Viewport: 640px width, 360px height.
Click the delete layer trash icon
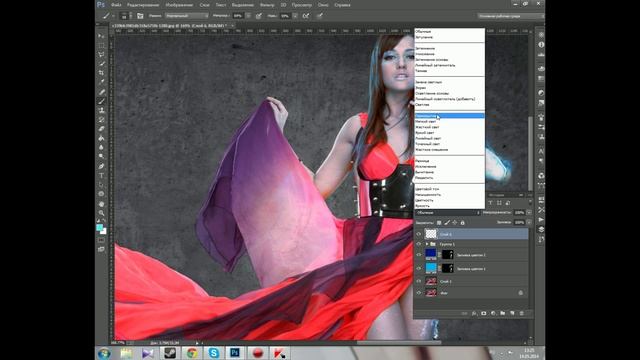click(x=521, y=313)
